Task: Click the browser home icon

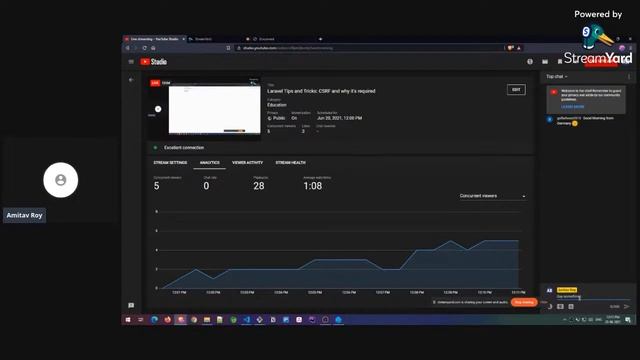Action: (153, 48)
